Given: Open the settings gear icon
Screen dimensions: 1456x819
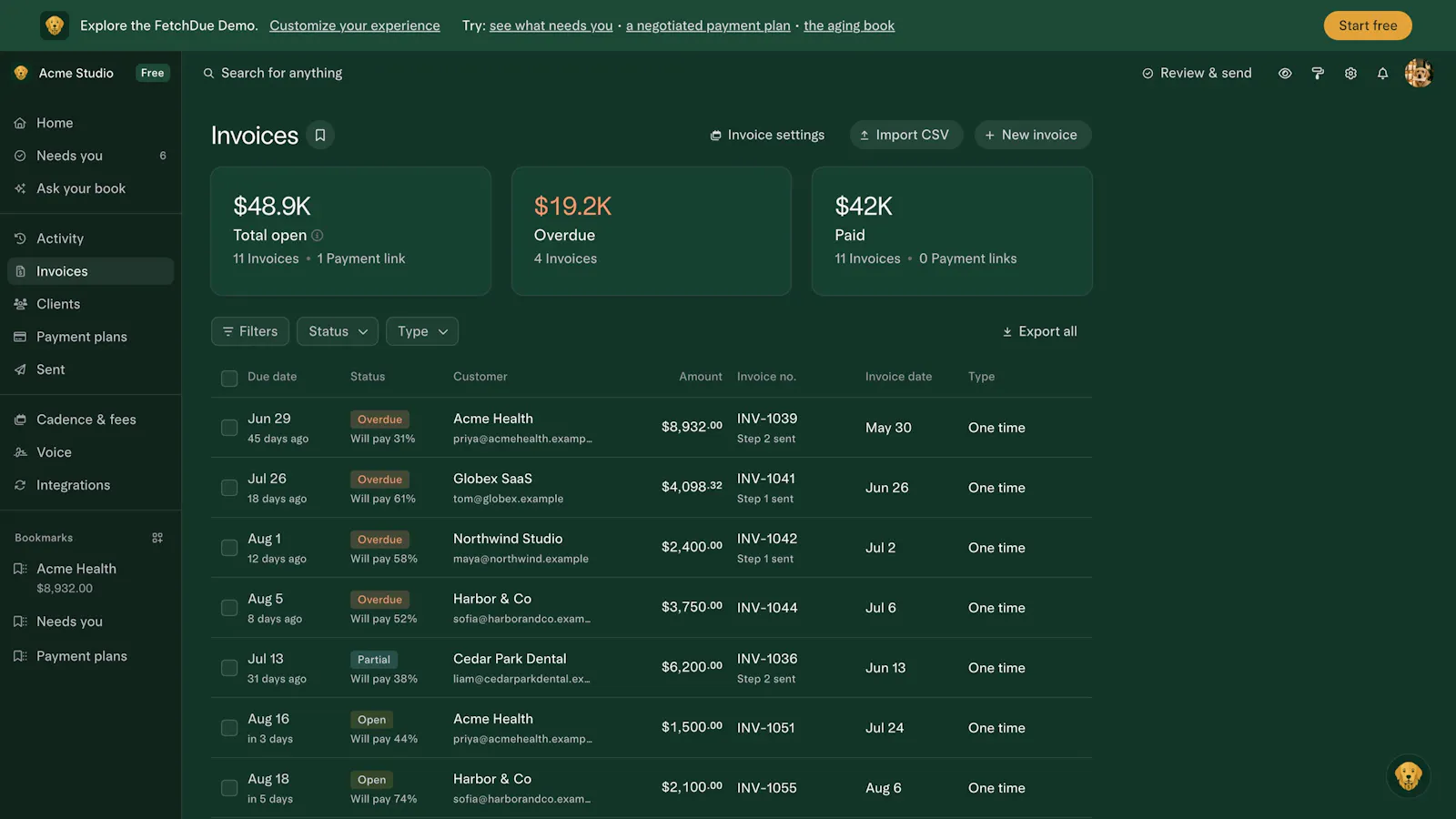Looking at the screenshot, I should [x=1350, y=74].
